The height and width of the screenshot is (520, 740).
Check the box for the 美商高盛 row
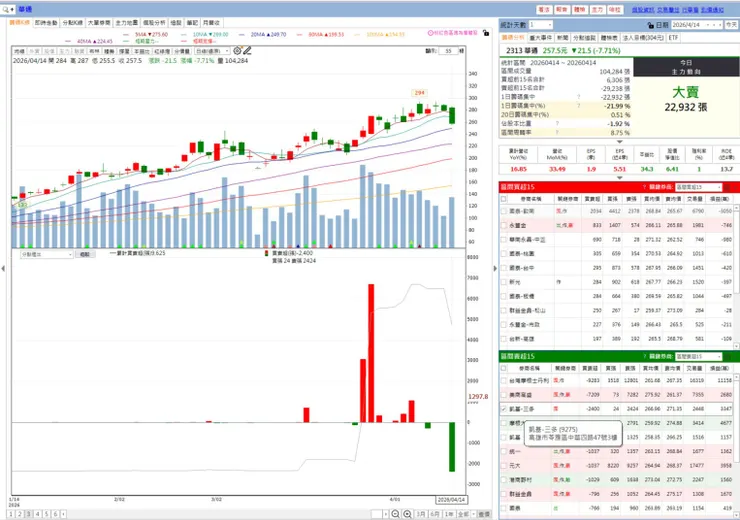click(x=504, y=394)
